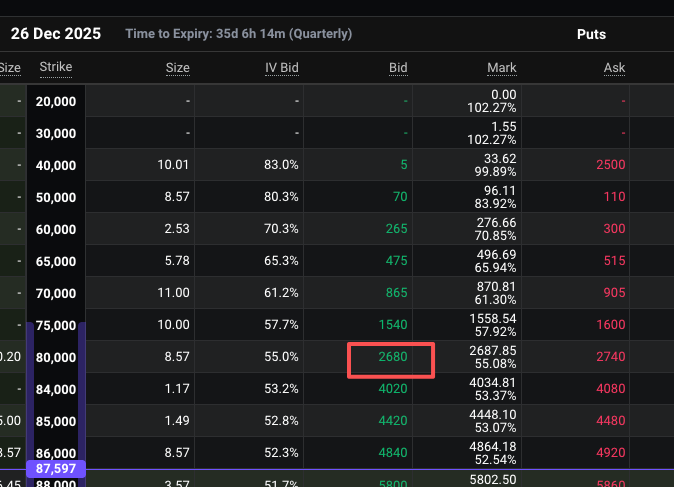Click the Ask column header
This screenshot has width=674, height=487.
click(614, 68)
